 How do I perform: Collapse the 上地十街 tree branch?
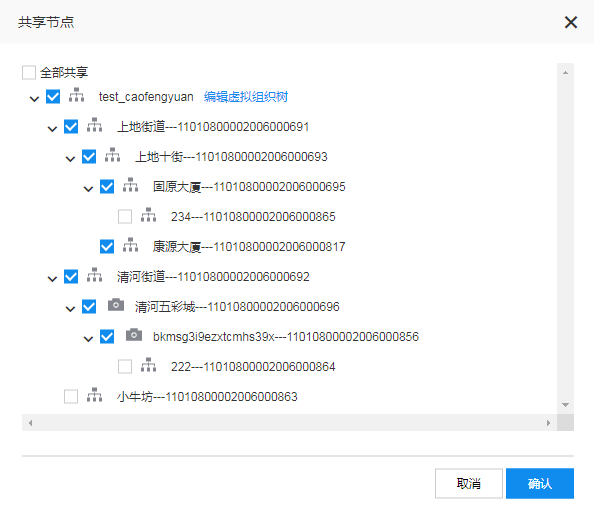[70, 159]
